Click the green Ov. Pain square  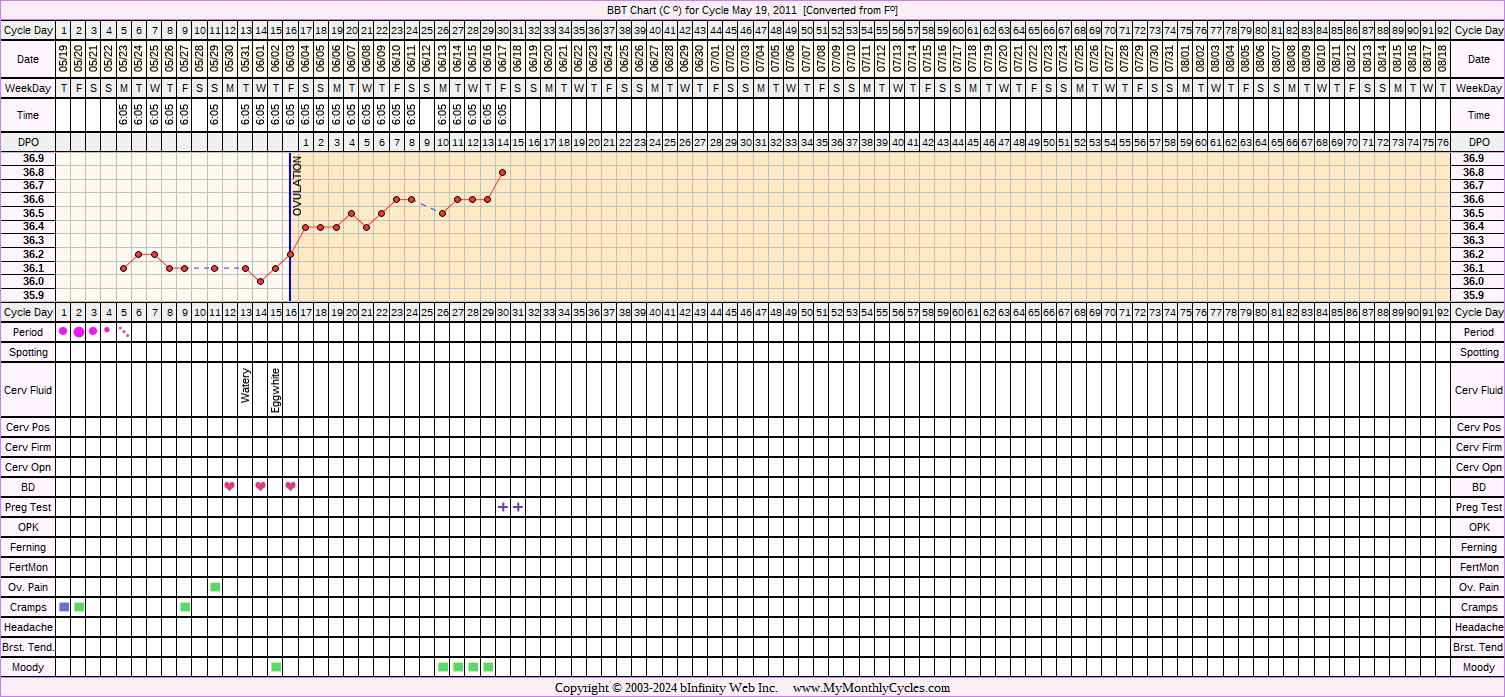pyautogui.click(x=215, y=587)
